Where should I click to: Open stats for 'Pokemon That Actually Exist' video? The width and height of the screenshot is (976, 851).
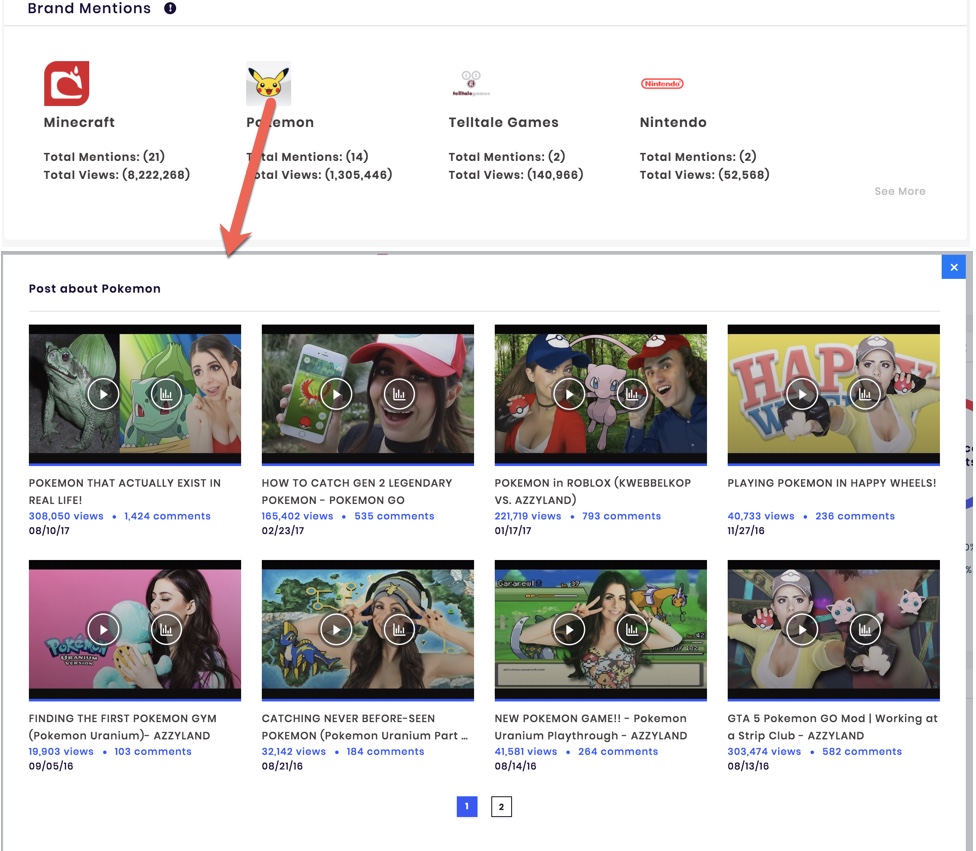tap(166, 394)
